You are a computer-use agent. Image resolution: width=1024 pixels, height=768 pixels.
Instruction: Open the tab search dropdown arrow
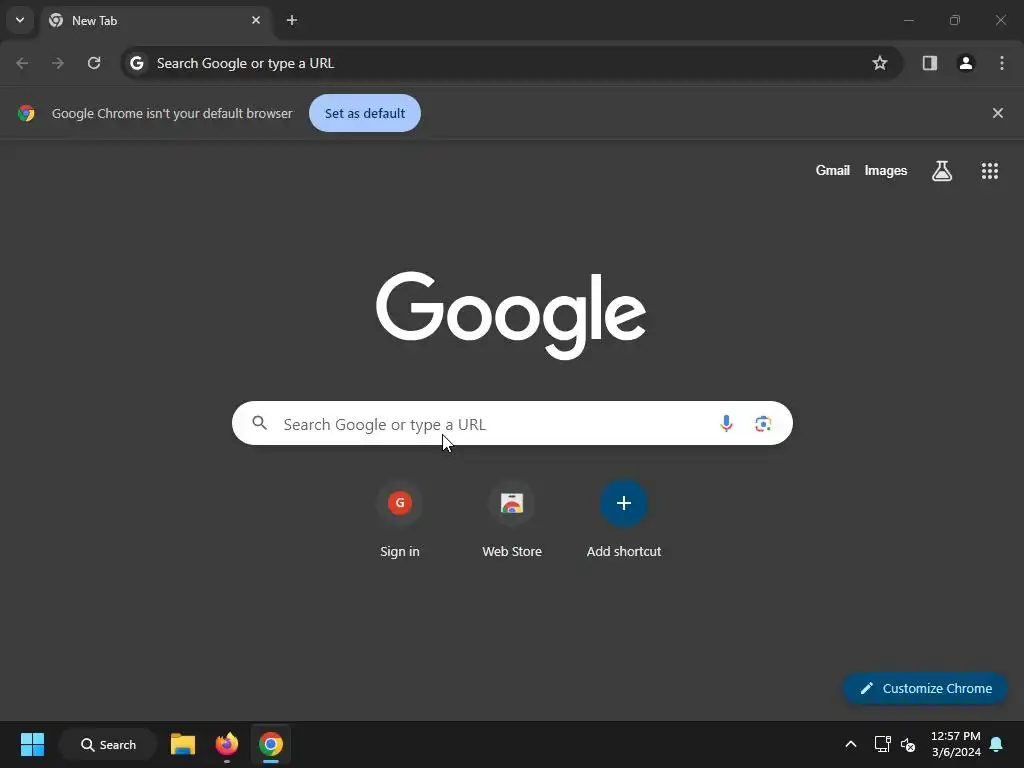pos(20,20)
